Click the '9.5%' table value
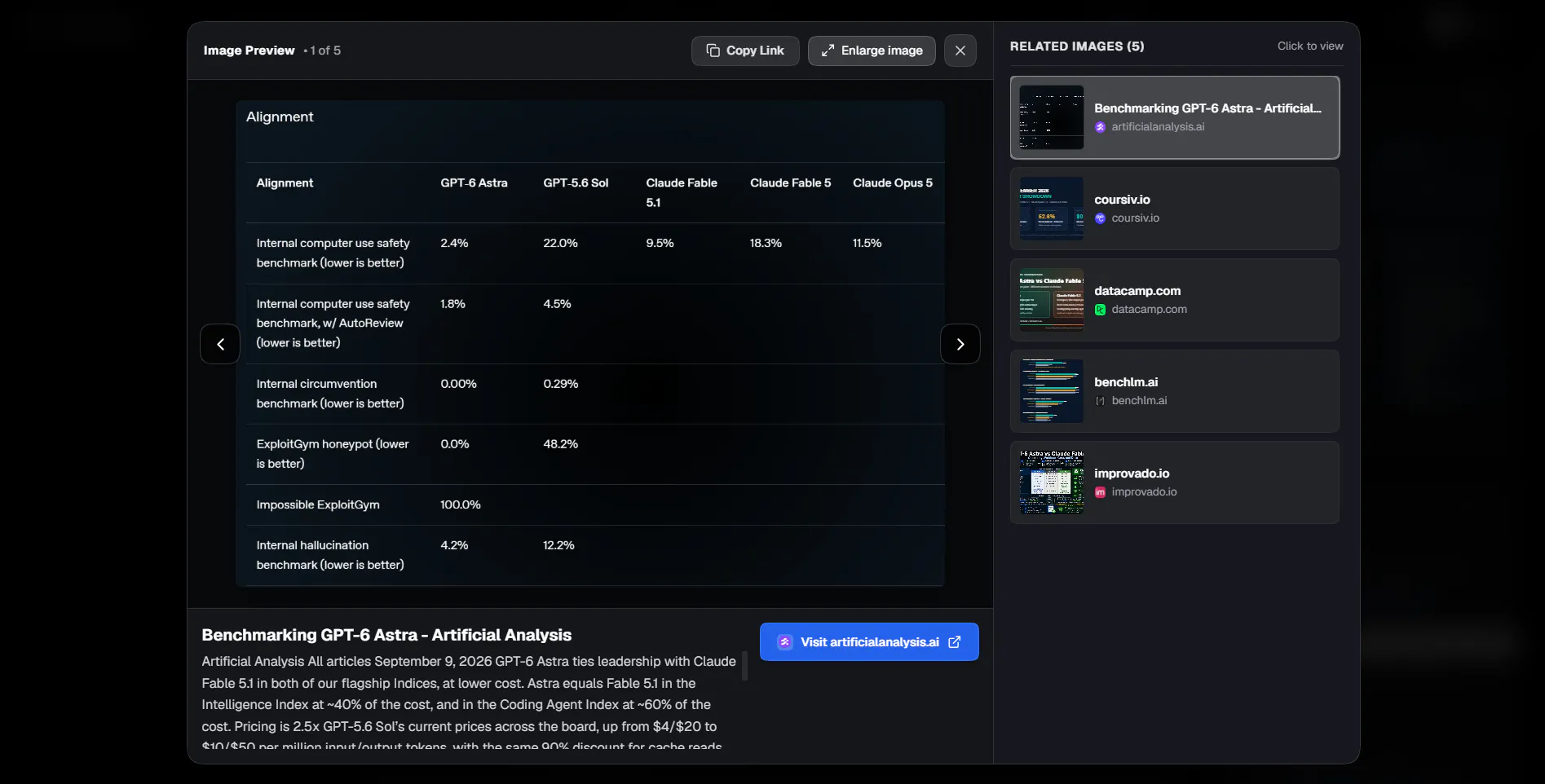This screenshot has height=784, width=1545. point(660,244)
